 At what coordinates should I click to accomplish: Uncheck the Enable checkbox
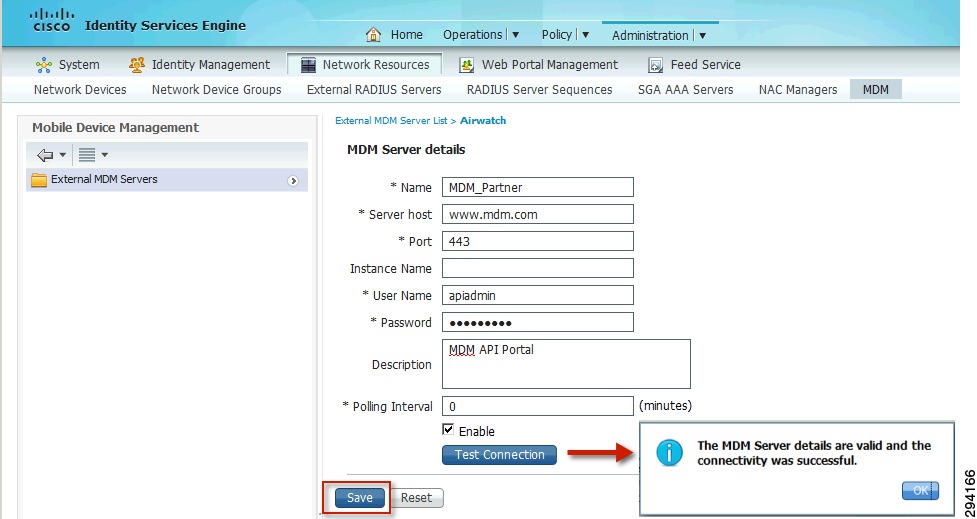click(x=448, y=430)
